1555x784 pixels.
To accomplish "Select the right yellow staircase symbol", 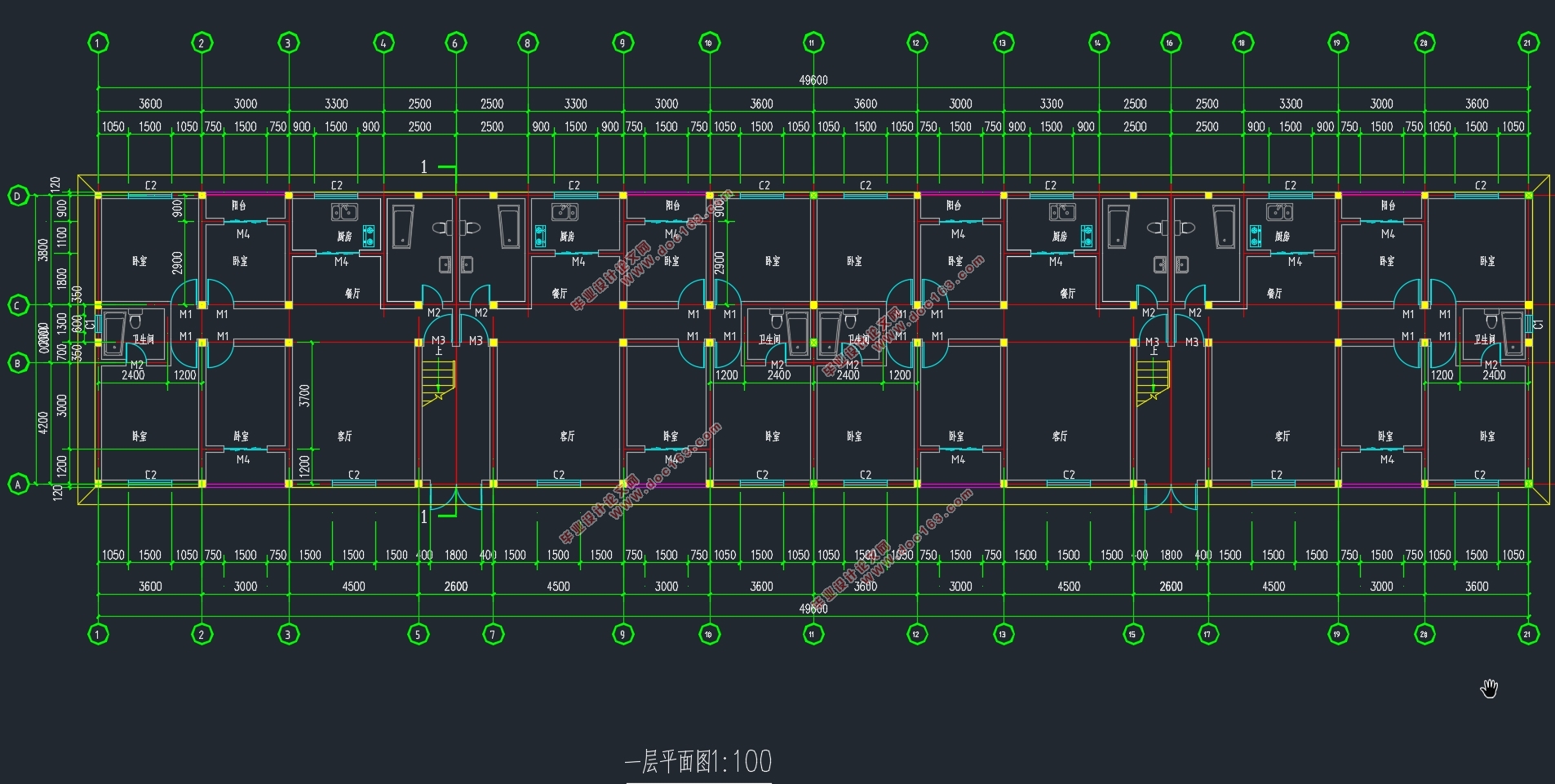I will point(1153,383).
